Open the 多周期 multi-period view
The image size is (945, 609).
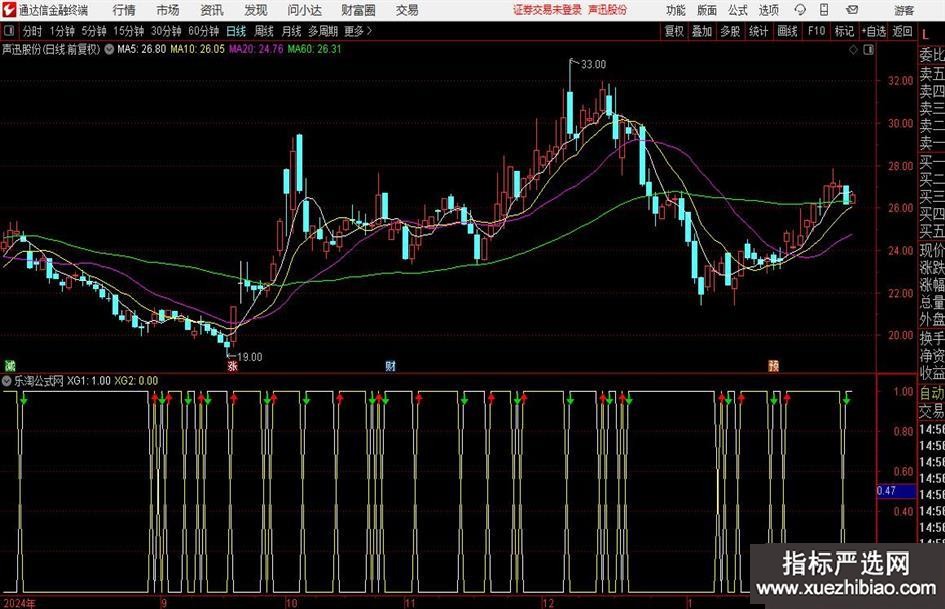[x=323, y=31]
